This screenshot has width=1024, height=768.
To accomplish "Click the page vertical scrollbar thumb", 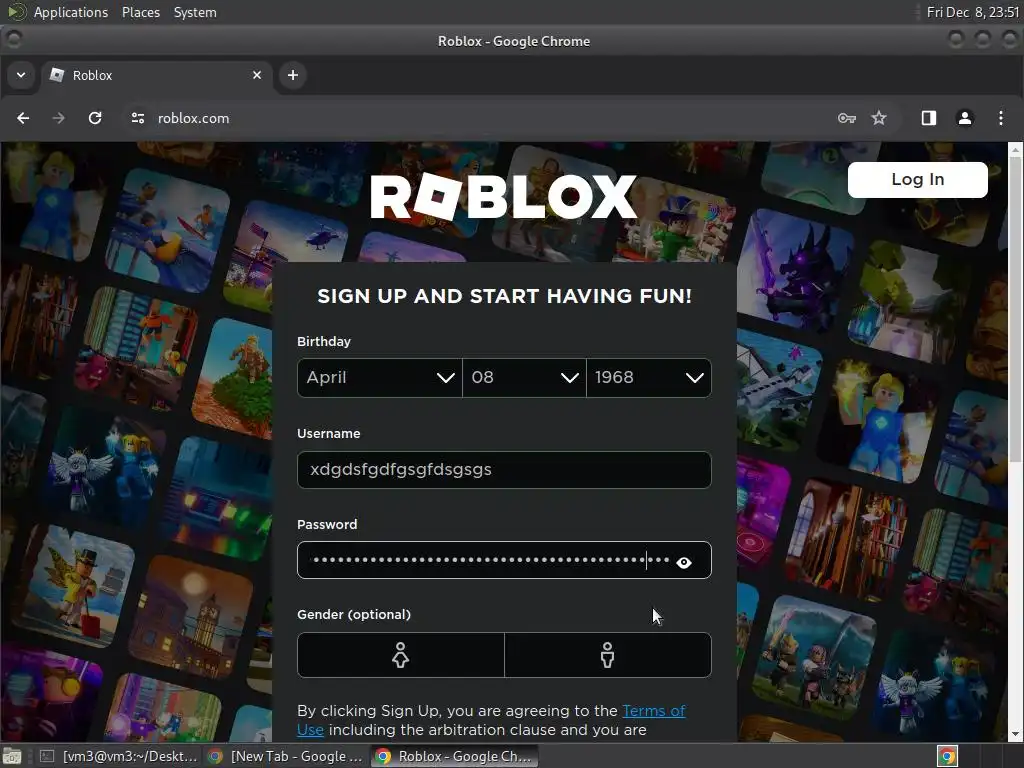I will [1016, 307].
